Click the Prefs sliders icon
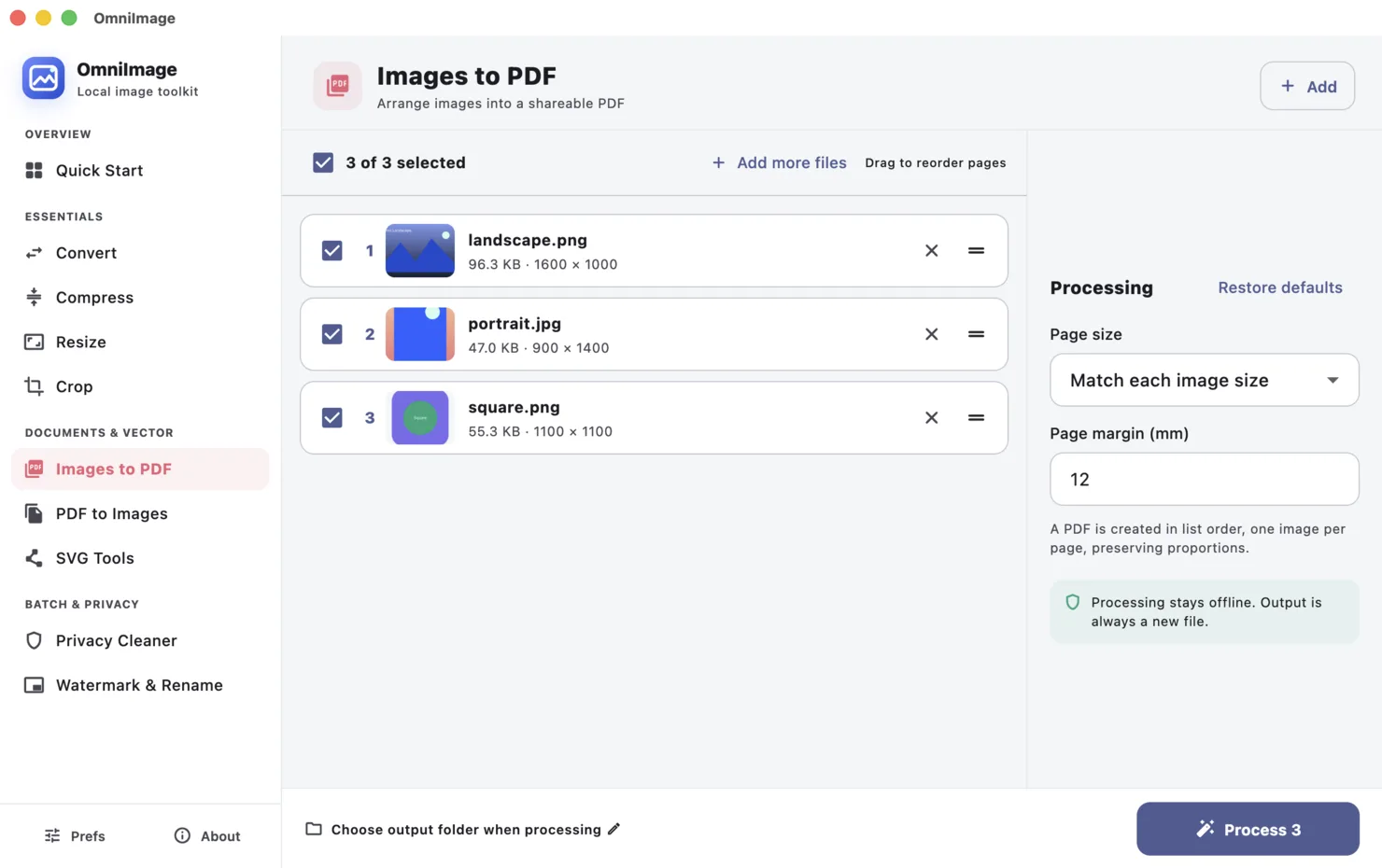 [52, 835]
